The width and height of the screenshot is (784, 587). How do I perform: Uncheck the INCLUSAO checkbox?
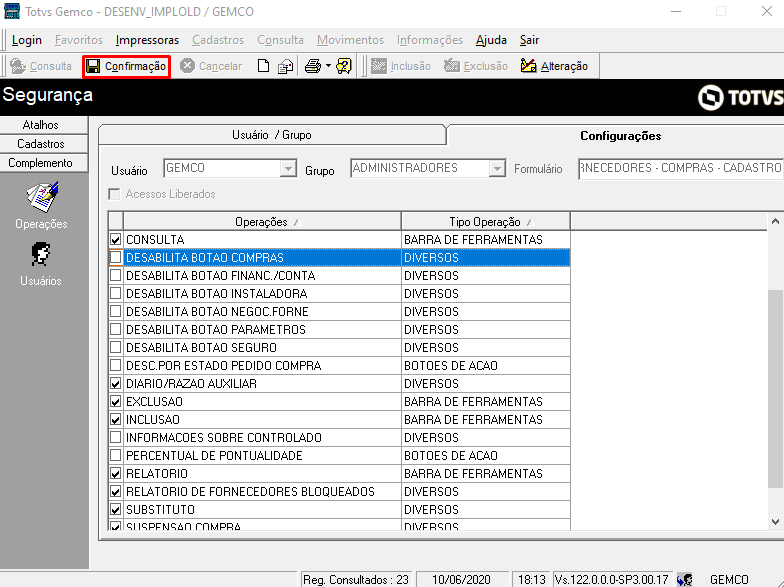point(116,420)
